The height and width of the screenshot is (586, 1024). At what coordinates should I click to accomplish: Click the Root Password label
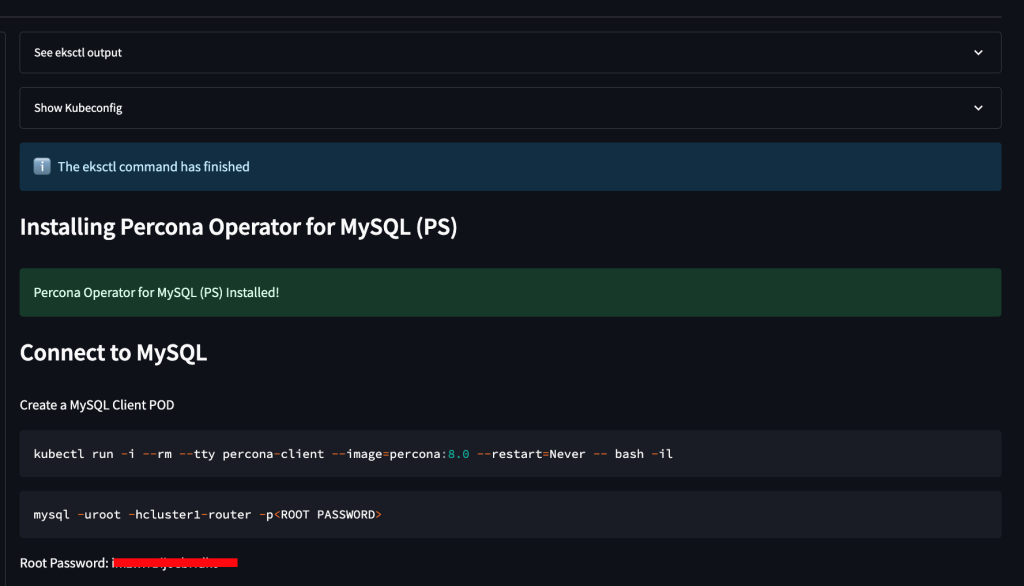62,562
